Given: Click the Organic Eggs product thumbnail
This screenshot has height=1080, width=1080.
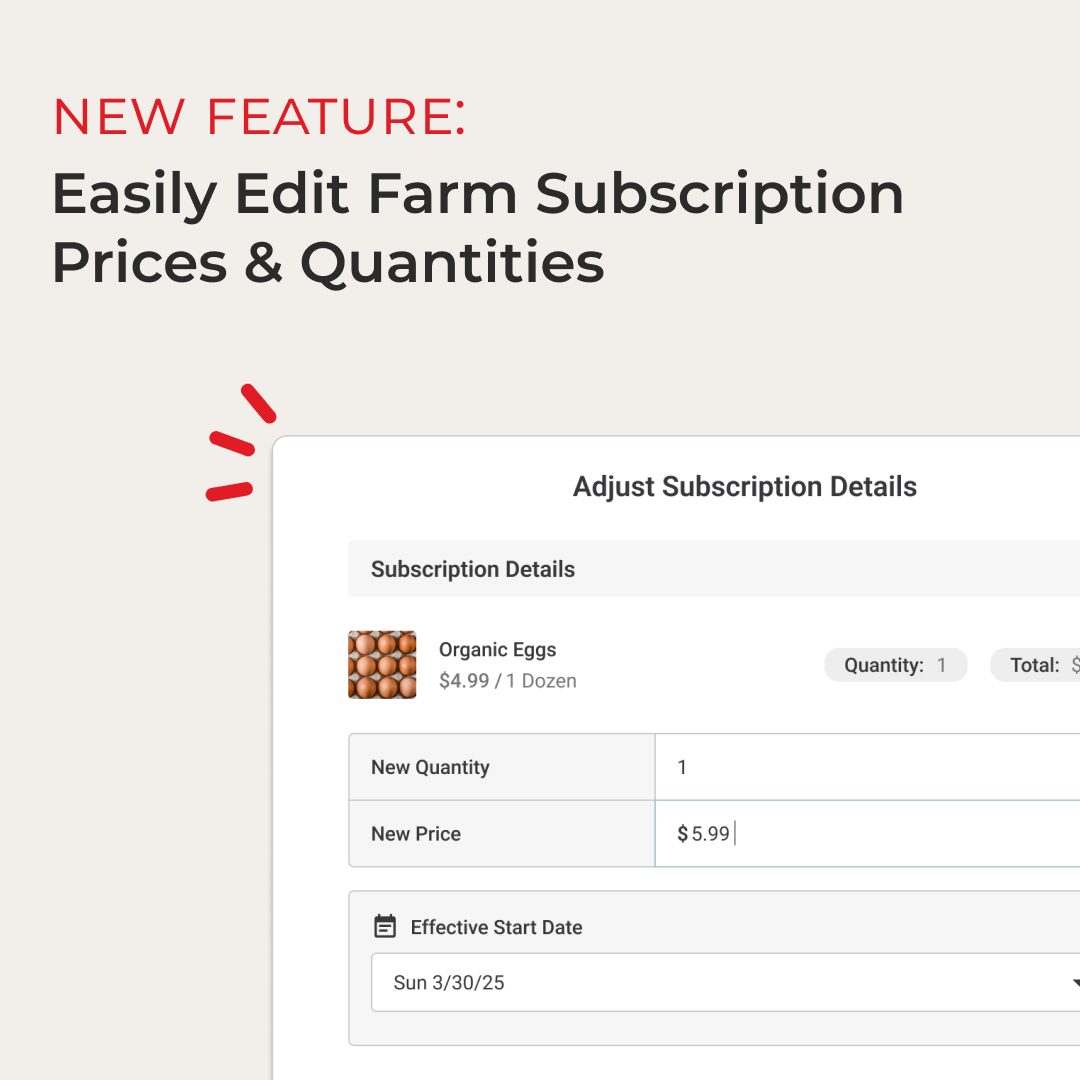Looking at the screenshot, I should pos(382,665).
